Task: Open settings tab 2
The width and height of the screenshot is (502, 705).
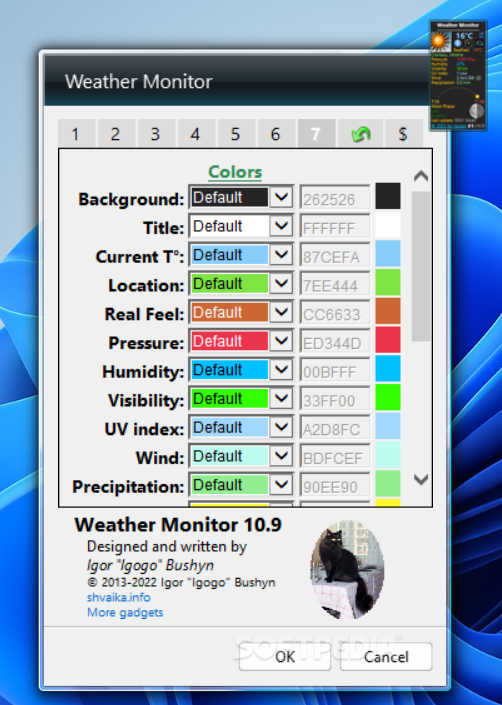Action: 116,134
